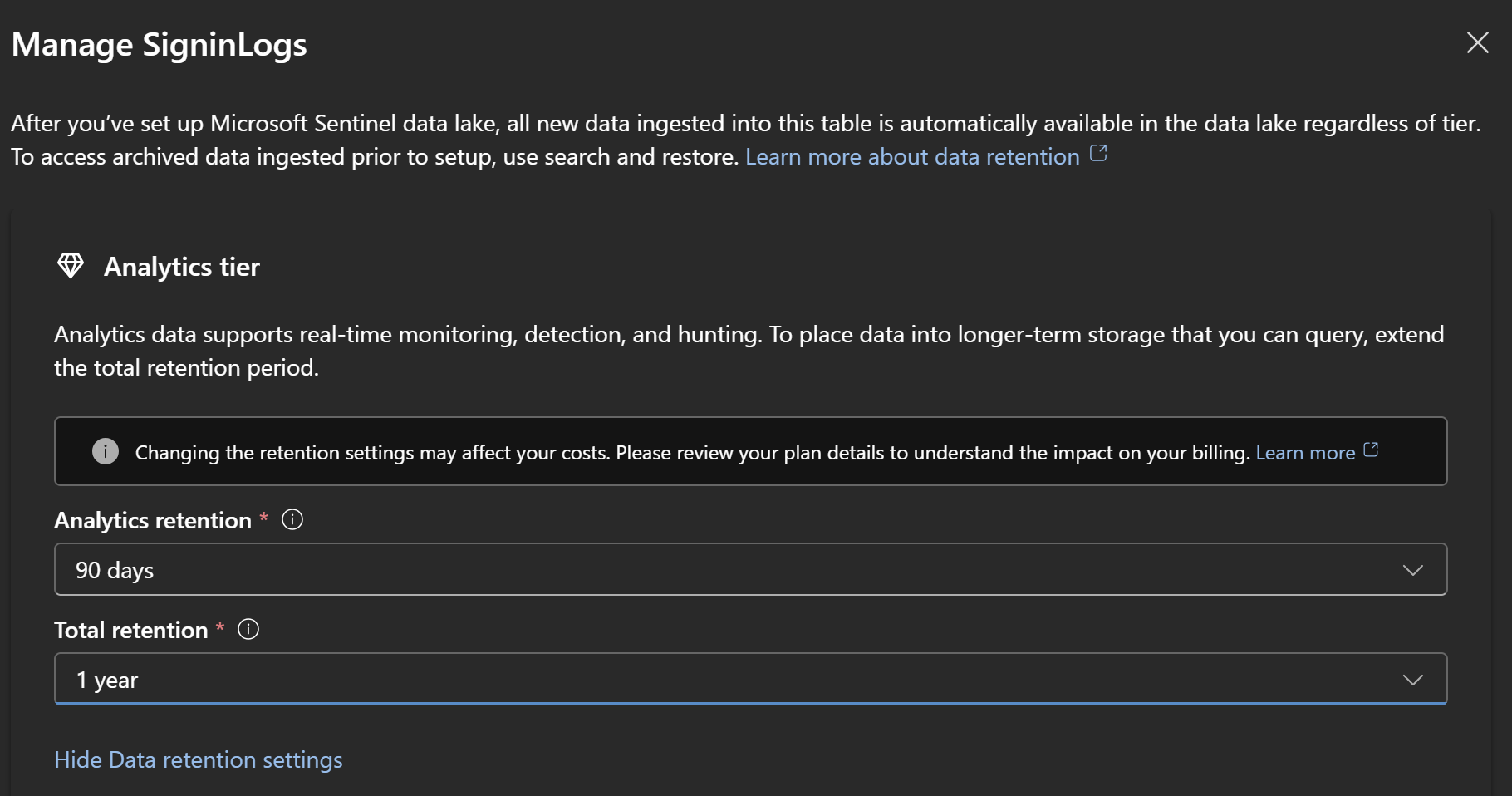Open the Total retention 1 year dropdown
The width and height of the screenshot is (1512, 796).
[x=731, y=680]
